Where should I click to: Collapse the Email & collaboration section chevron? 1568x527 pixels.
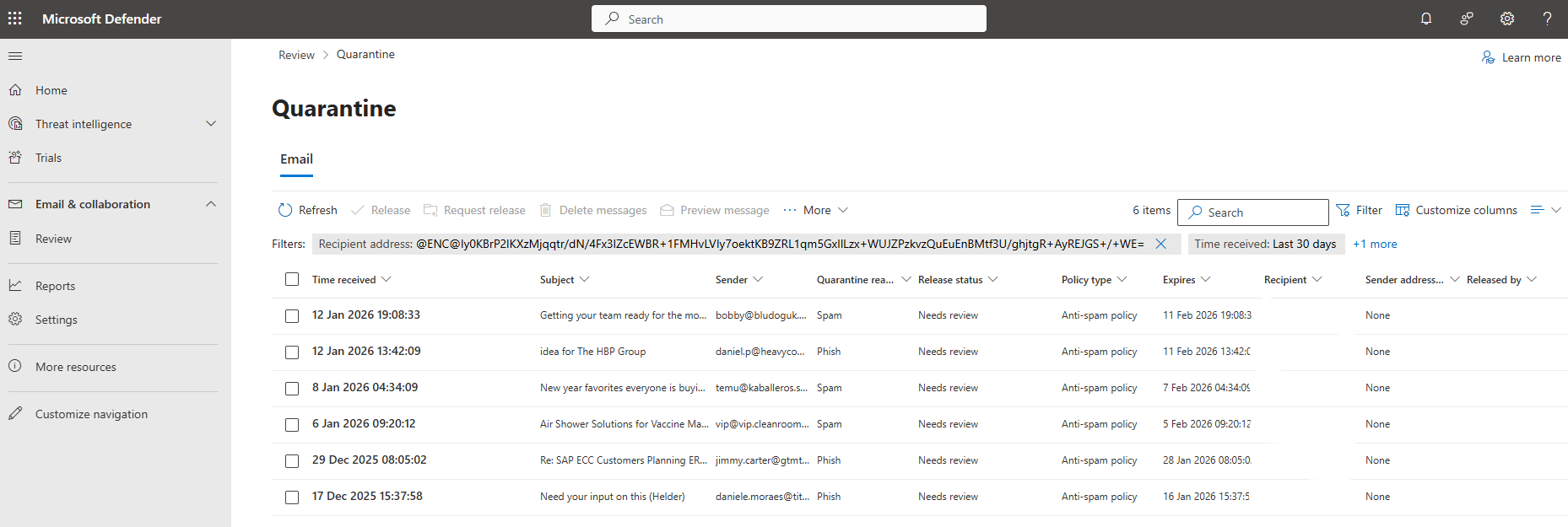(x=211, y=204)
